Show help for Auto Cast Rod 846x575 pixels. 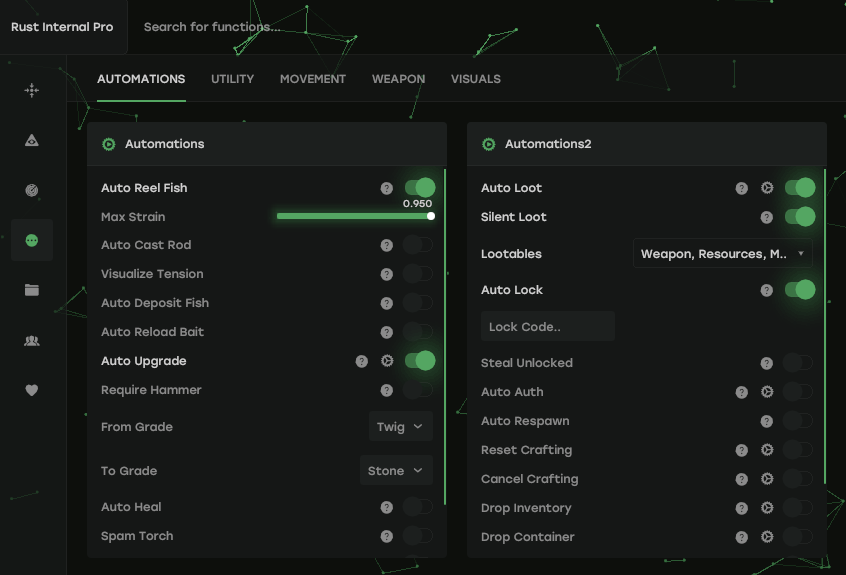point(387,245)
